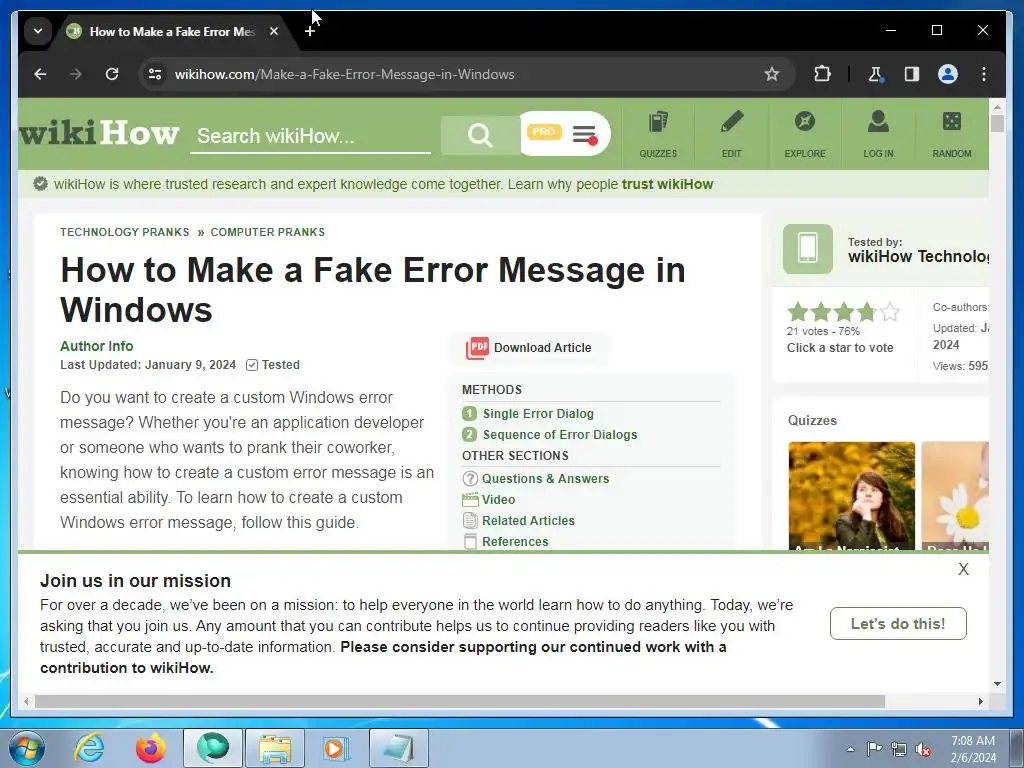1024x768 pixels.
Task: Open the Explore compass menu
Action: click(805, 135)
